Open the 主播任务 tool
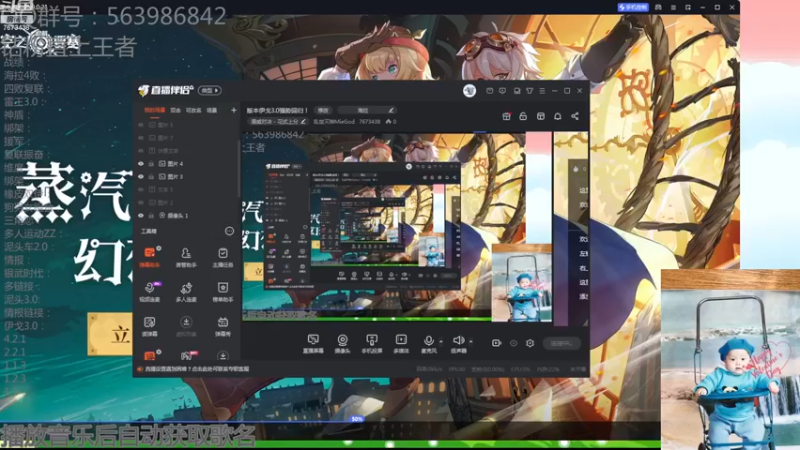 click(x=222, y=257)
